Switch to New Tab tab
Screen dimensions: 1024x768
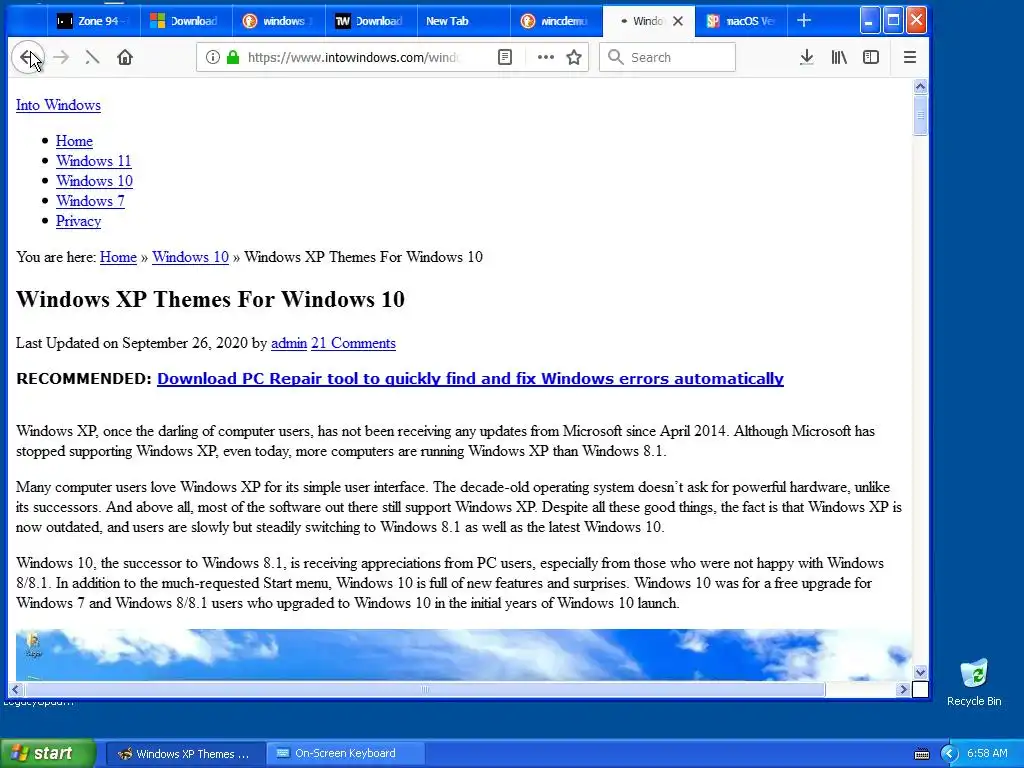click(x=463, y=21)
